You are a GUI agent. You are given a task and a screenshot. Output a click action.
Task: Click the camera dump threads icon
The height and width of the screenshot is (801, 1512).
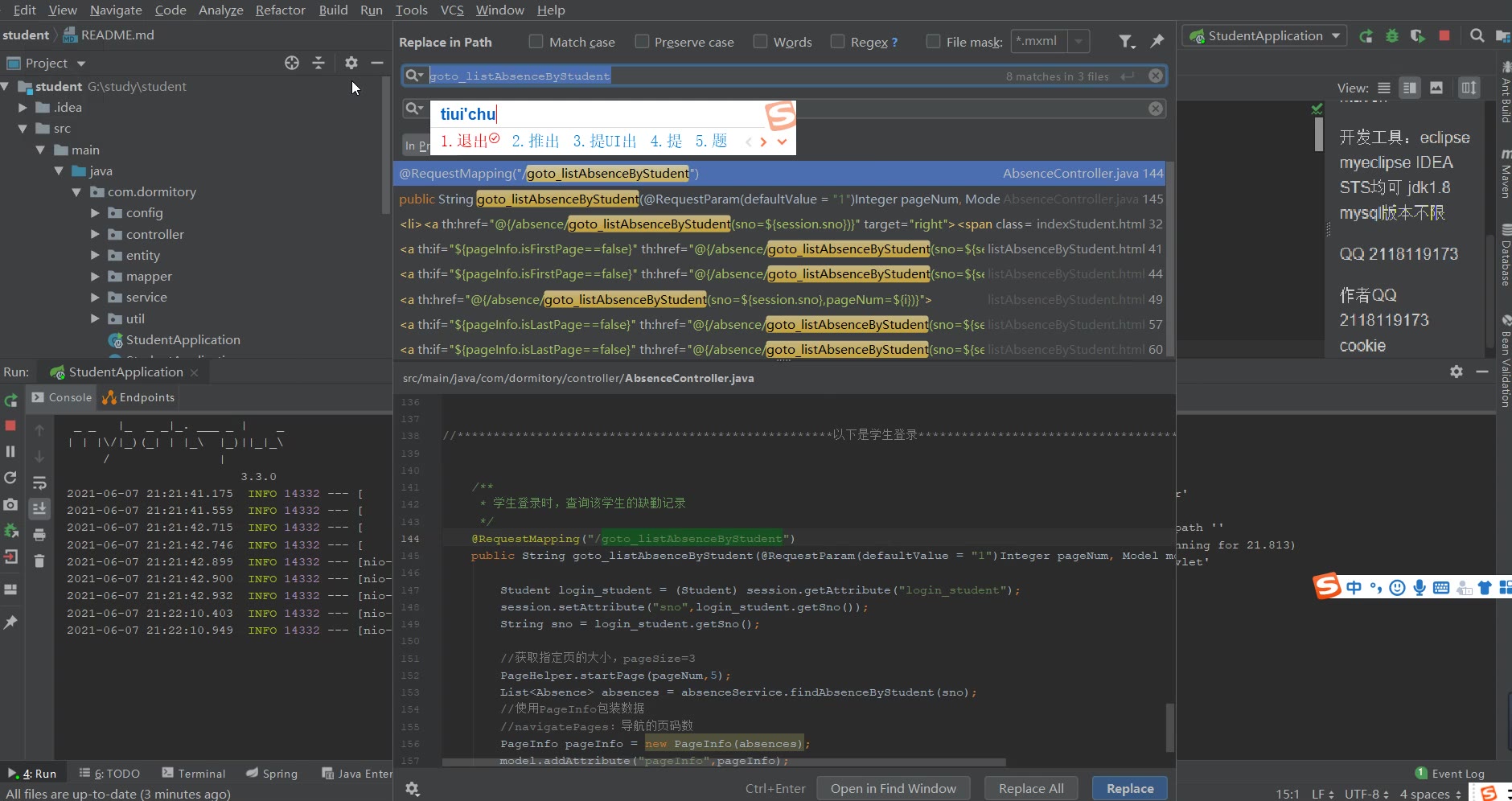tap(10, 504)
